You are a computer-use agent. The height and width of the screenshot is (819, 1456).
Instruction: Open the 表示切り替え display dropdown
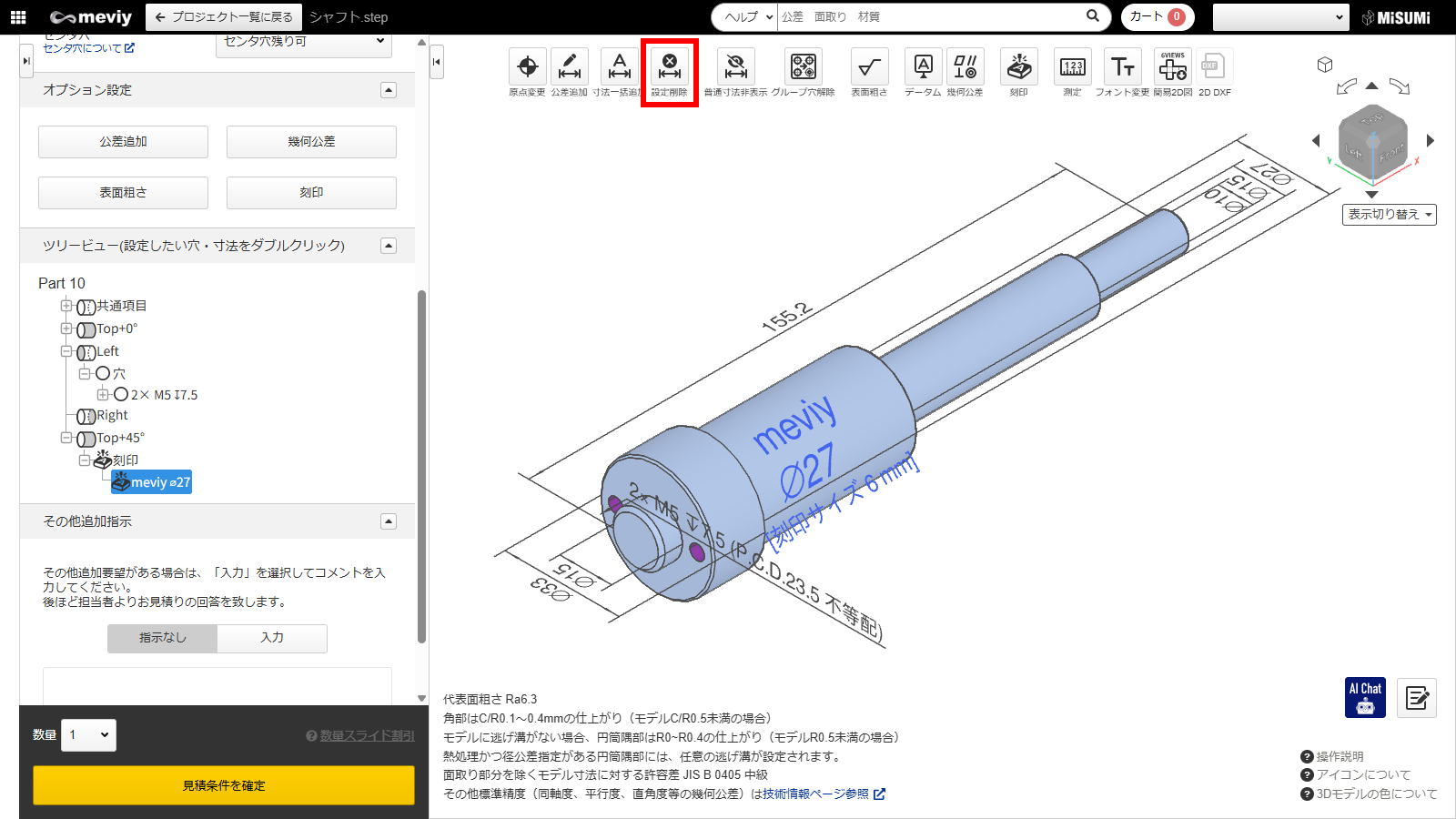(x=1389, y=215)
